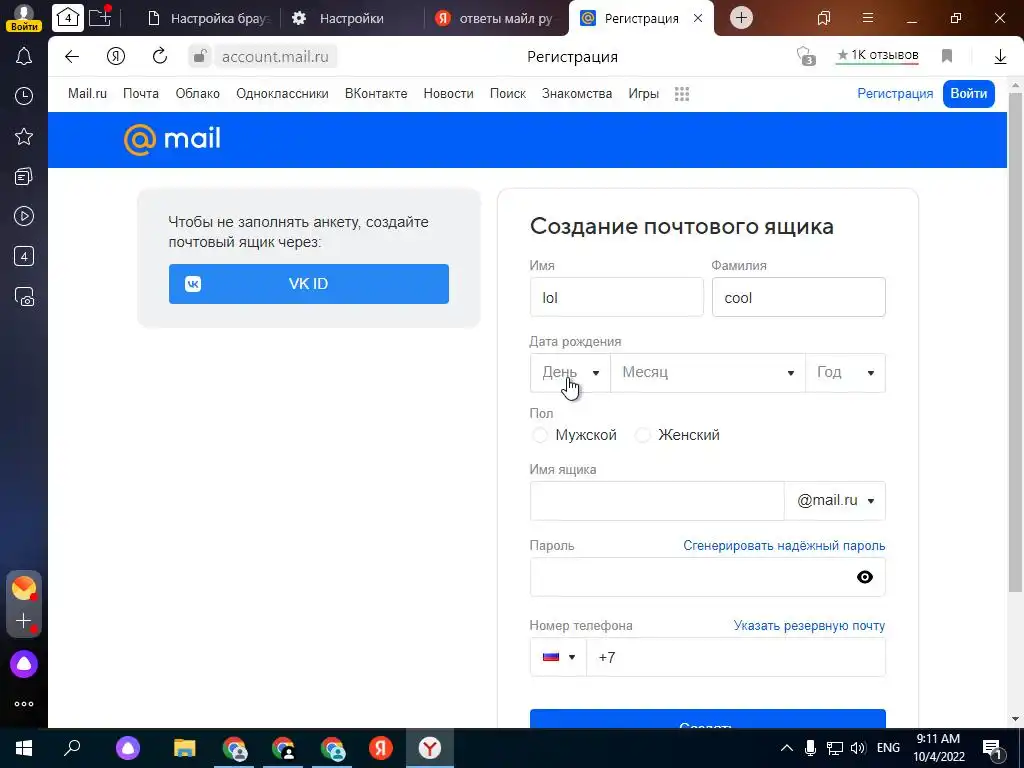Open tab counter 4 icon in sidebar
This screenshot has height=768, width=1024.
tap(24, 256)
